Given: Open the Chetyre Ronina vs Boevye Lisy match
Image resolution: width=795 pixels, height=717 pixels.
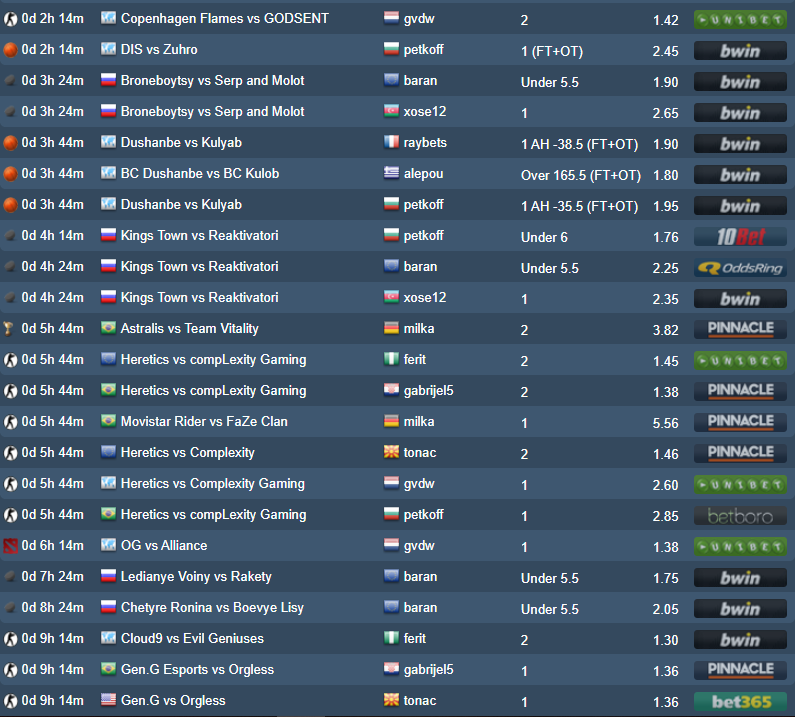Looking at the screenshot, I should 212,607.
